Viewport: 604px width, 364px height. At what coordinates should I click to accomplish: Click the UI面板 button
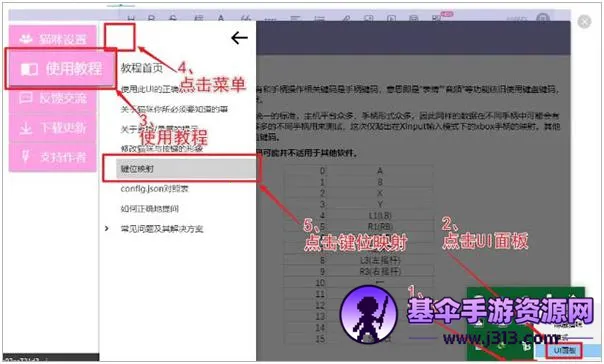564,351
